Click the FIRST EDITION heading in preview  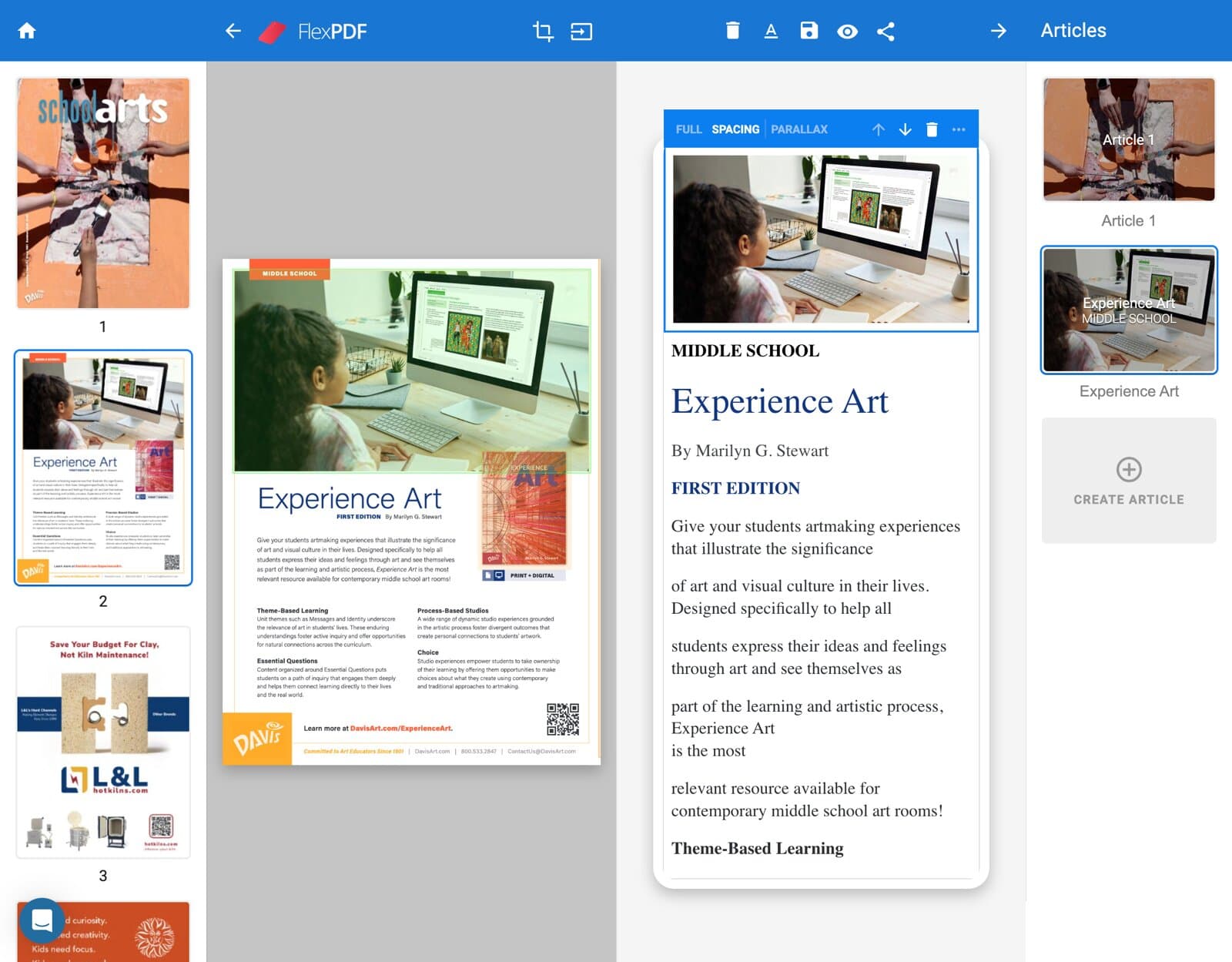coord(735,488)
